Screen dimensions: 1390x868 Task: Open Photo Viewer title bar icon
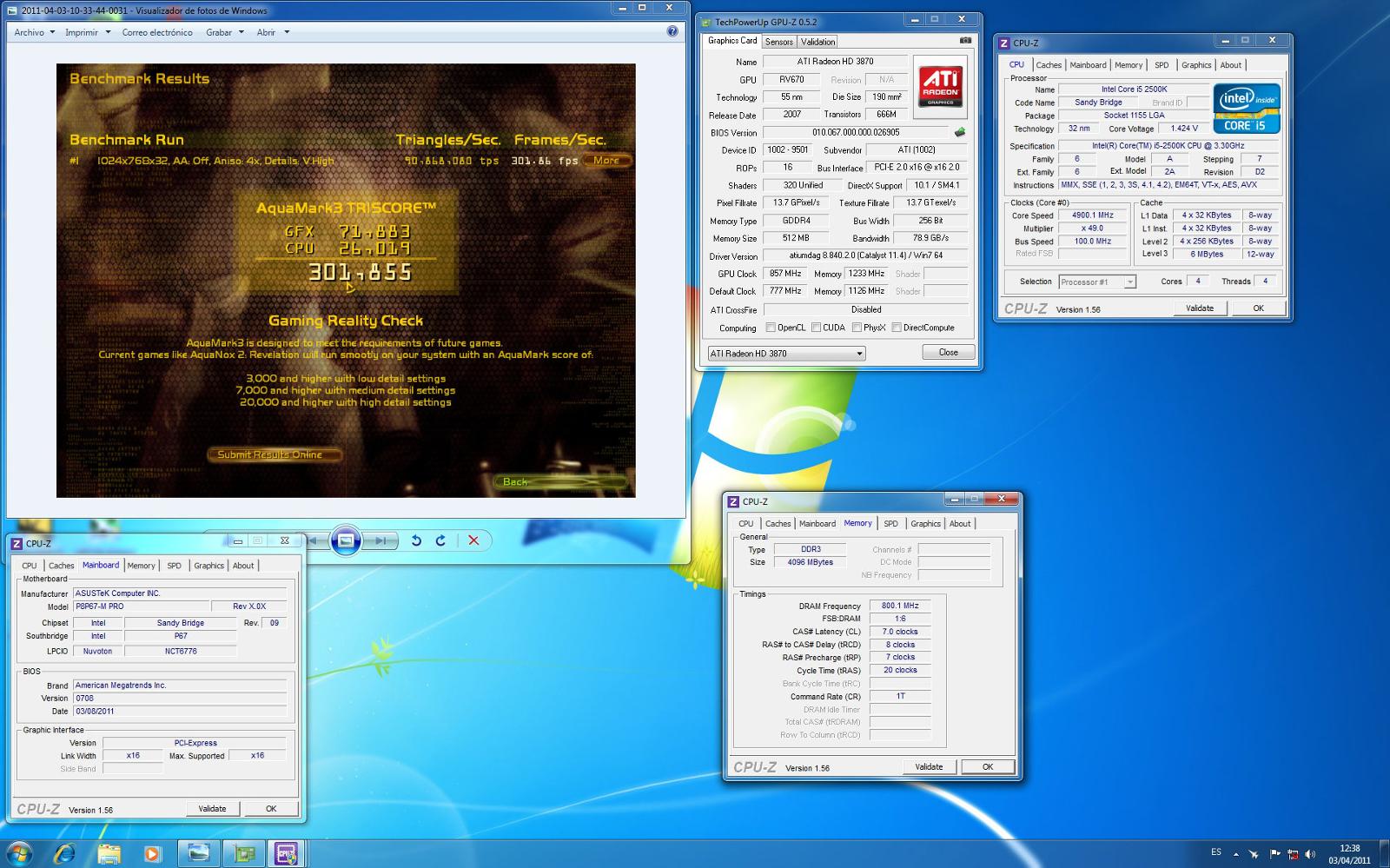(x=13, y=10)
